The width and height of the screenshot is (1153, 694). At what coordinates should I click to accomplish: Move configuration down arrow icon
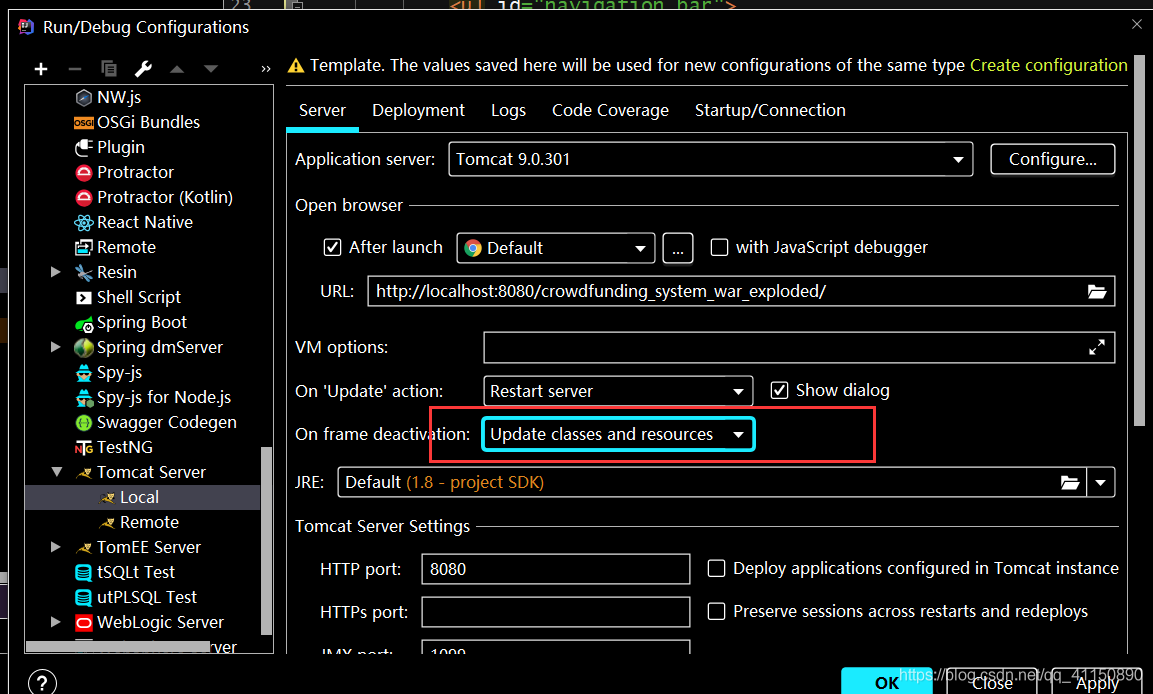pos(211,69)
